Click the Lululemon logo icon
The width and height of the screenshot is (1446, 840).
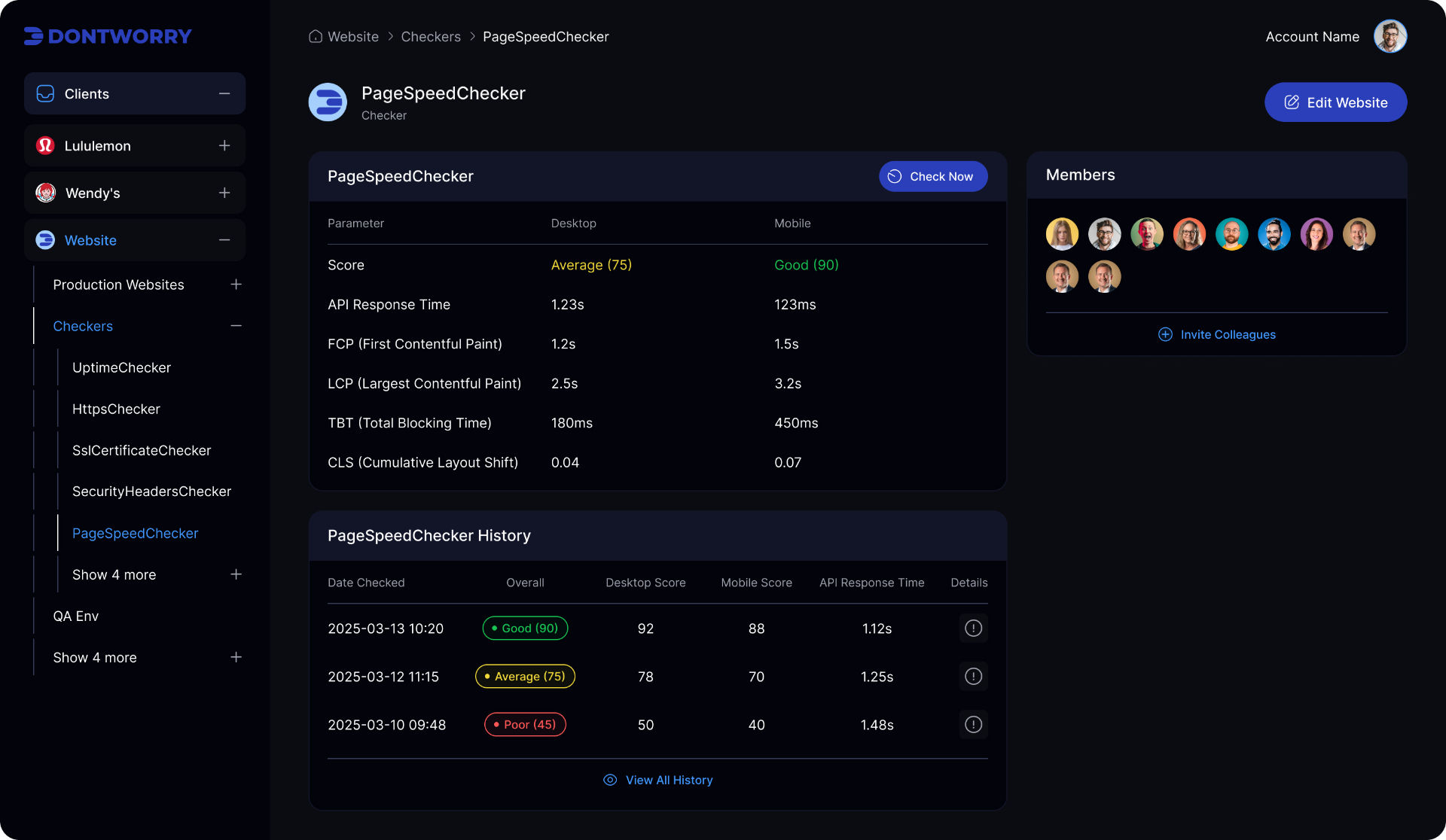coord(45,145)
